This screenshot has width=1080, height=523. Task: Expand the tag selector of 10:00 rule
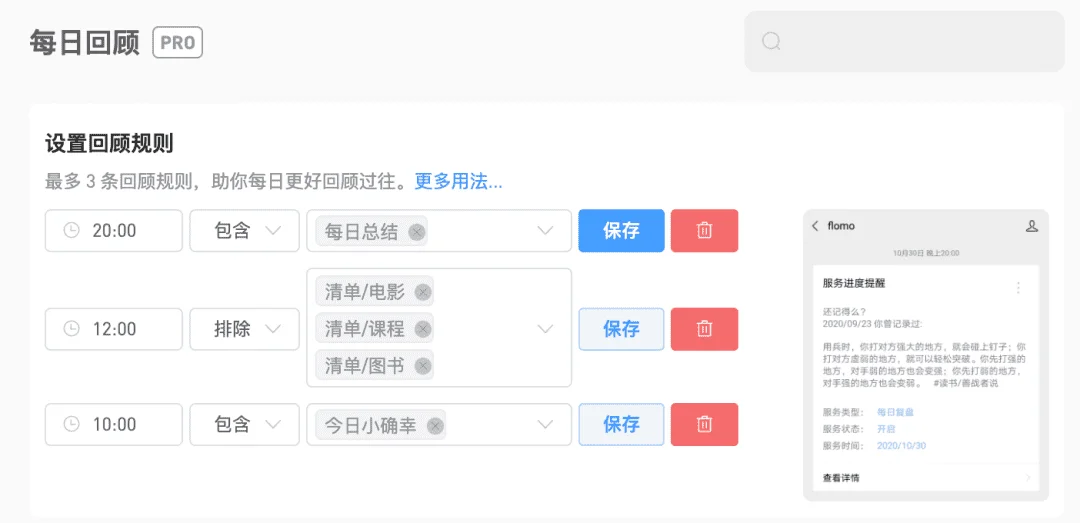[x=439, y=424]
